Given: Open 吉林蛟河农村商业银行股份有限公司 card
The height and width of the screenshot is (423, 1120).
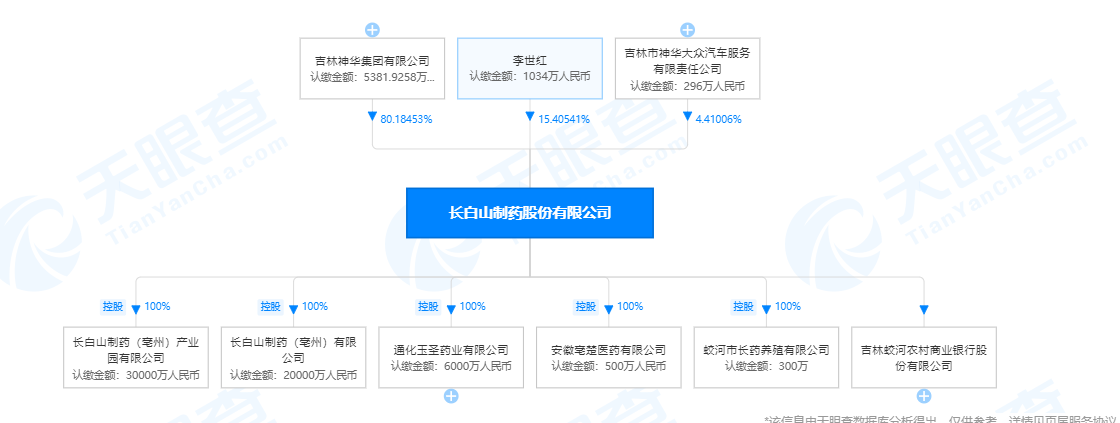Looking at the screenshot, I should pos(923,358).
